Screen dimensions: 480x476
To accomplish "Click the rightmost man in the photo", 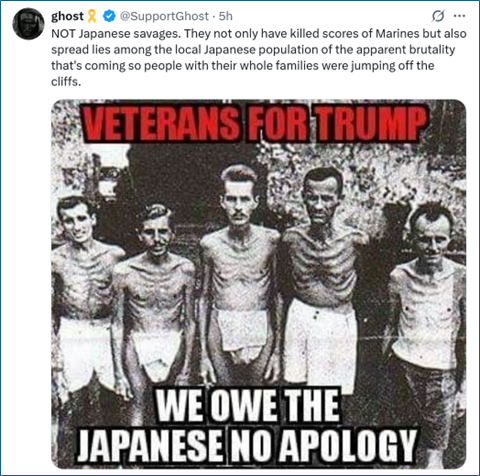I will pos(430,300).
